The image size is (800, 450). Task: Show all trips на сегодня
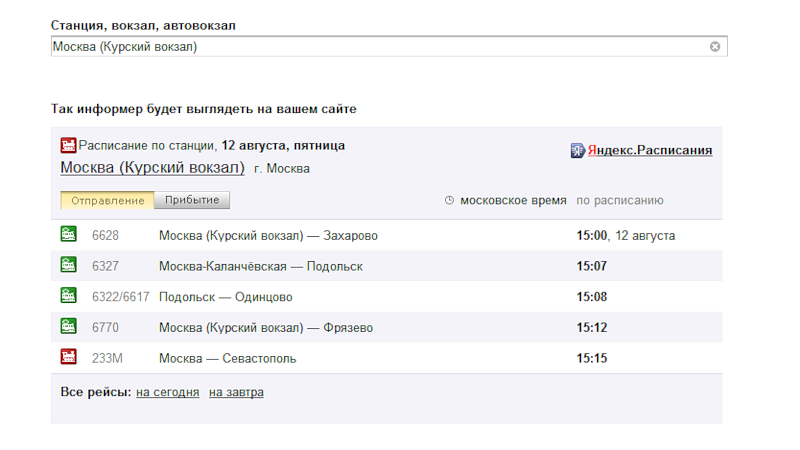[168, 392]
